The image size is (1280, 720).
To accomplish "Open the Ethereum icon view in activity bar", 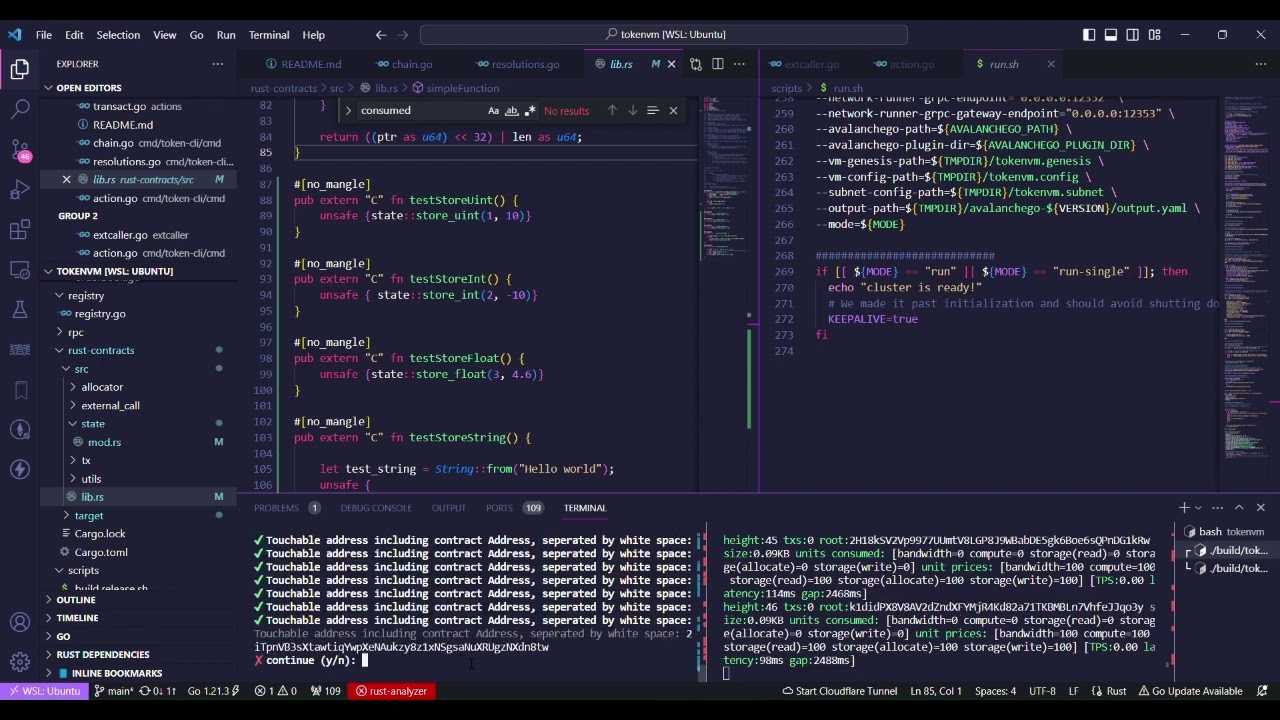I will pos(20,429).
